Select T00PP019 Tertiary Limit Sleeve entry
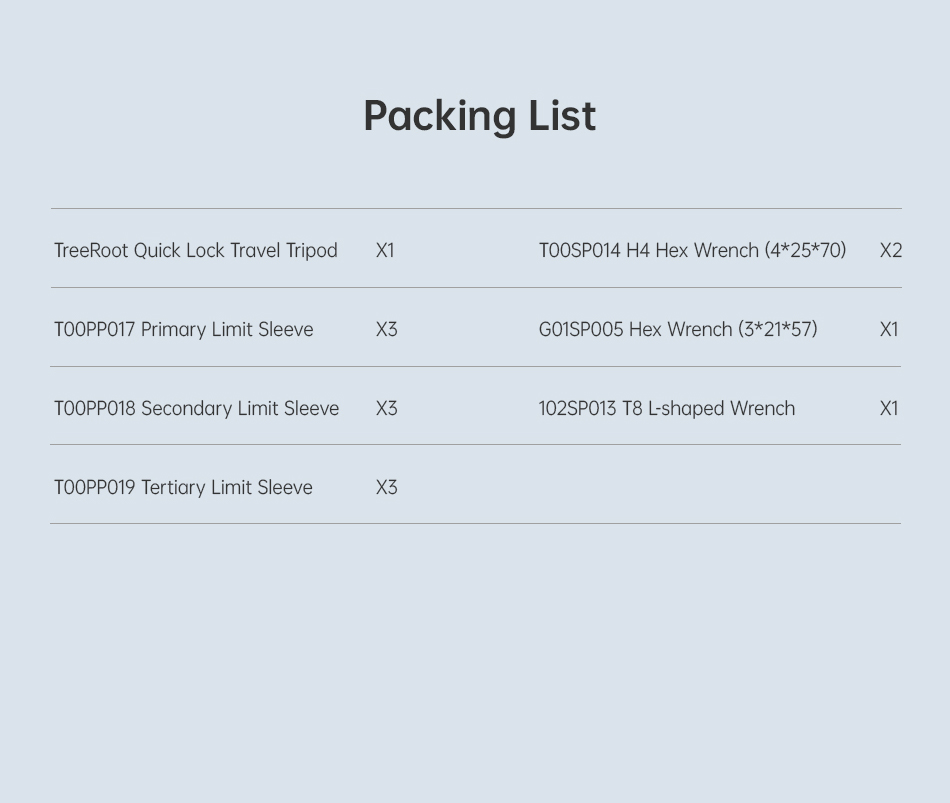This screenshot has height=803, width=950. tap(183, 487)
